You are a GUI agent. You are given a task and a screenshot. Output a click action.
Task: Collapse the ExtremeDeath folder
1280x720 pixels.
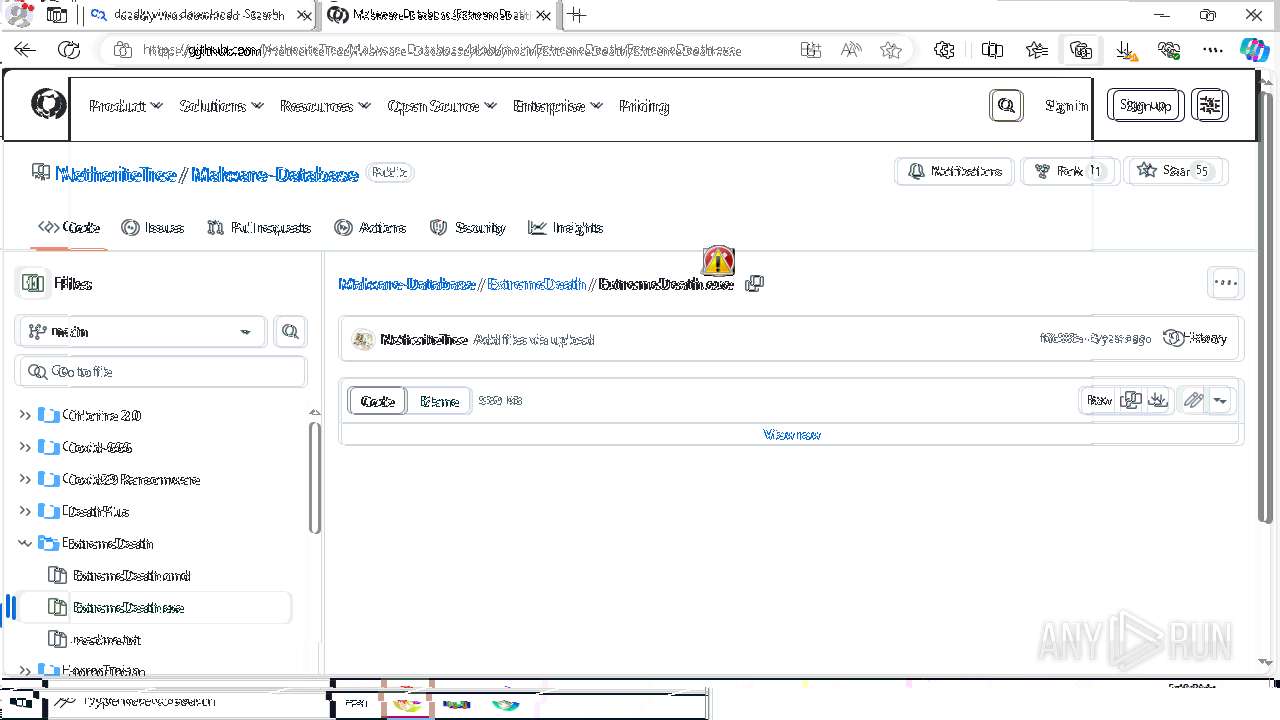pos(25,543)
